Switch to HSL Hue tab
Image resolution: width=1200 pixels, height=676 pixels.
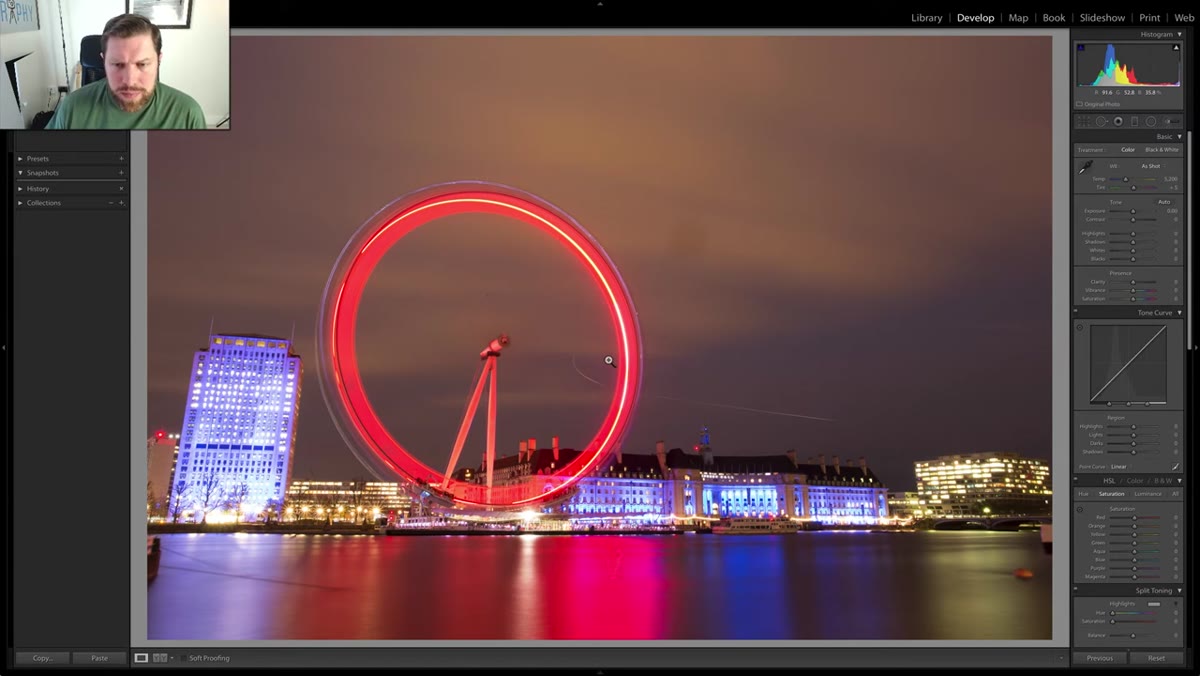[1083, 494]
